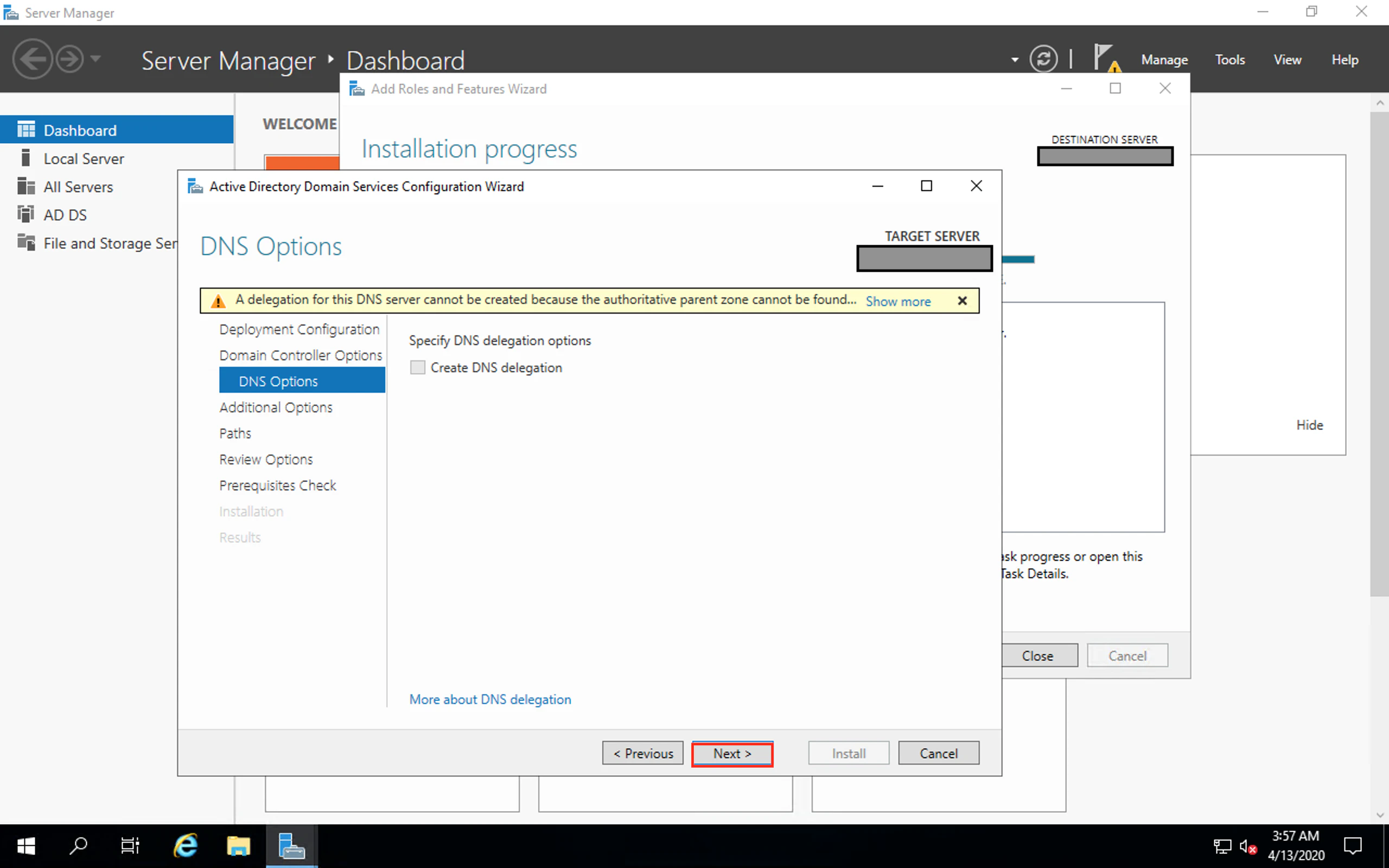Click the All Servers icon in sidebar
This screenshot has height=868, width=1389.
pos(26,186)
